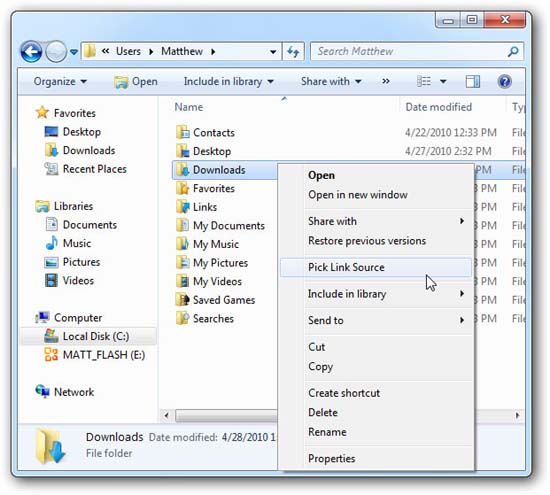
Task: Click the Open button in toolbar
Action: (x=136, y=82)
